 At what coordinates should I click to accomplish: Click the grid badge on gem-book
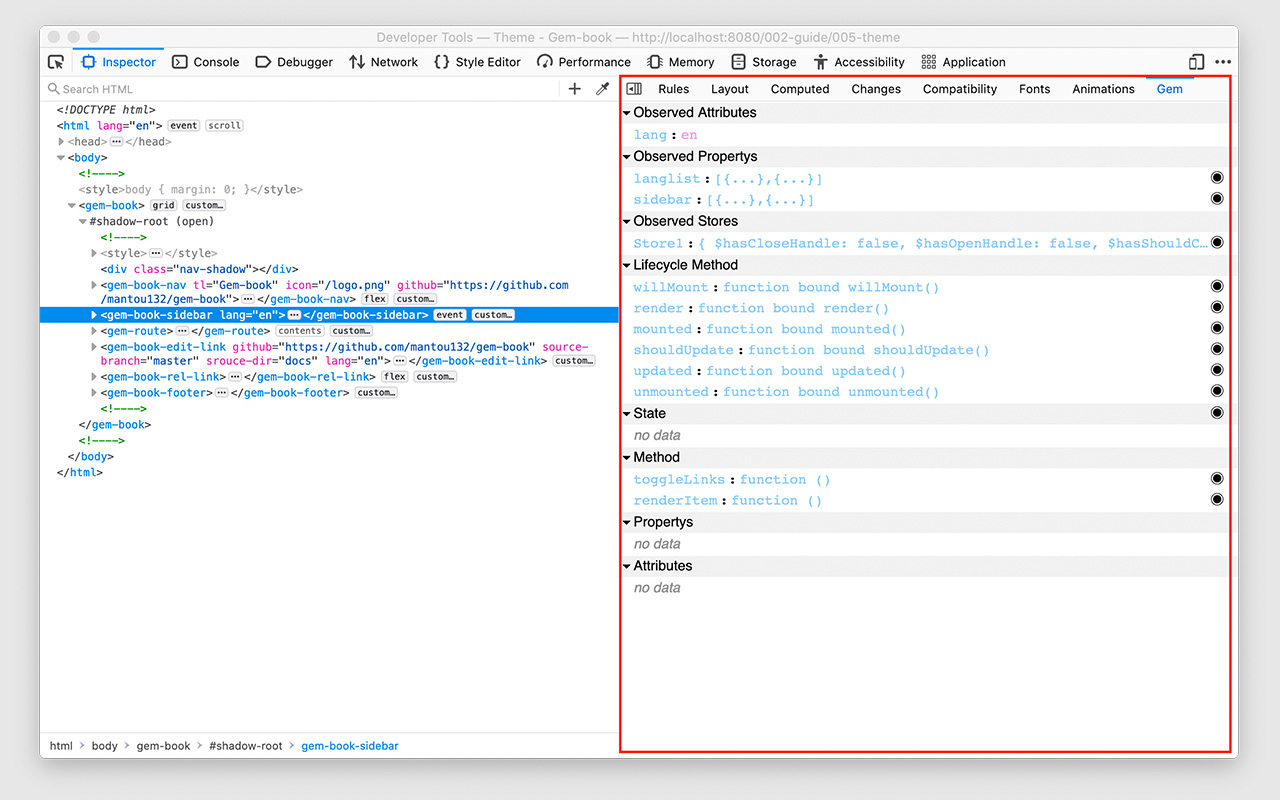163,206
